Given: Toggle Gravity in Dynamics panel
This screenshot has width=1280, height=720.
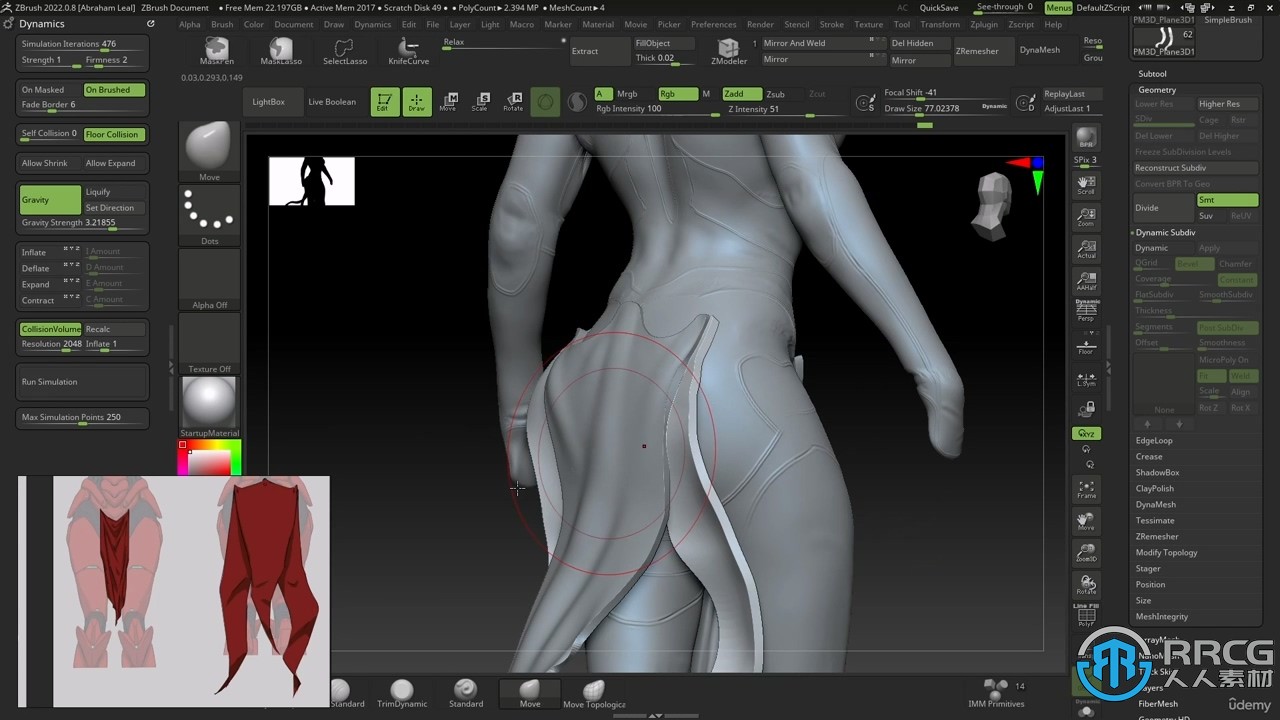Looking at the screenshot, I should 50,199.
